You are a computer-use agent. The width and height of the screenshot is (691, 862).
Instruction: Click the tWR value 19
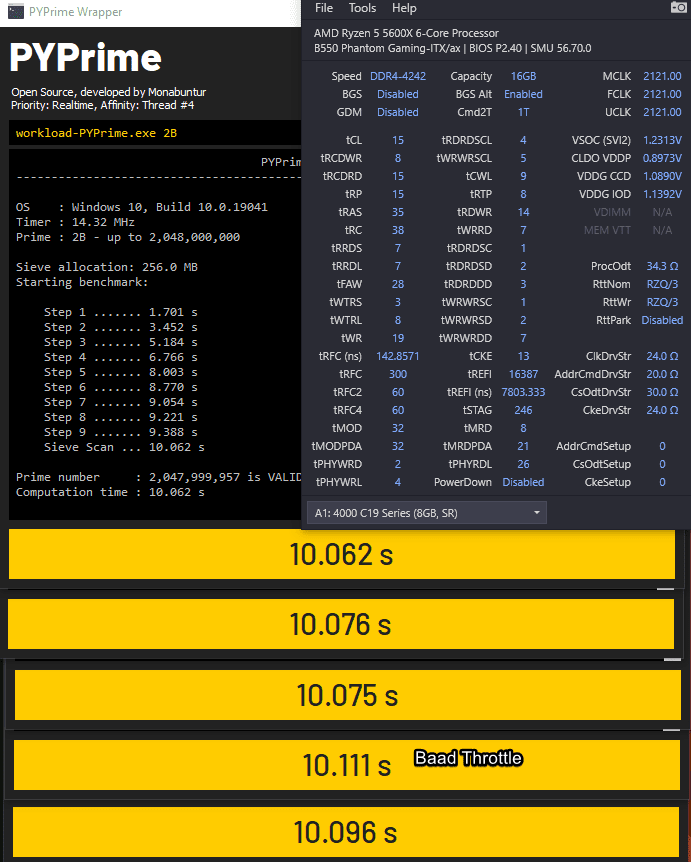(x=397, y=338)
